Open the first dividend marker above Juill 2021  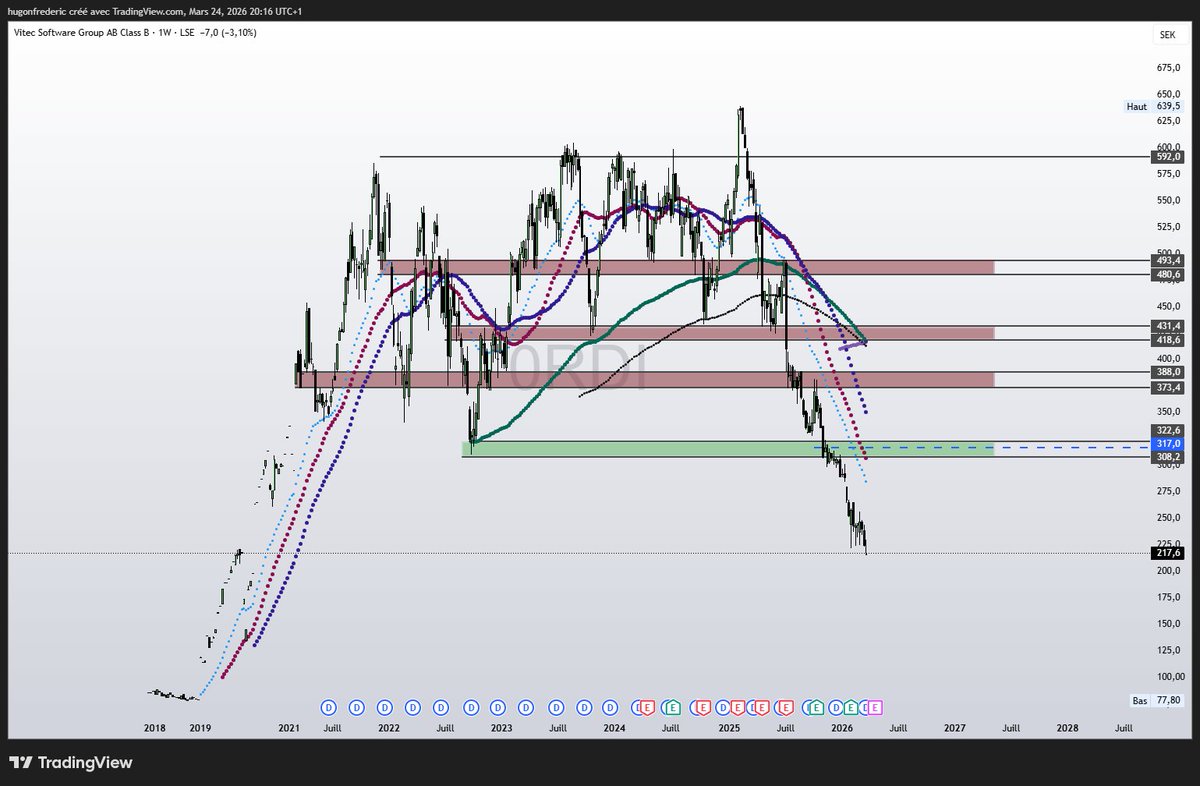pyautogui.click(x=329, y=707)
